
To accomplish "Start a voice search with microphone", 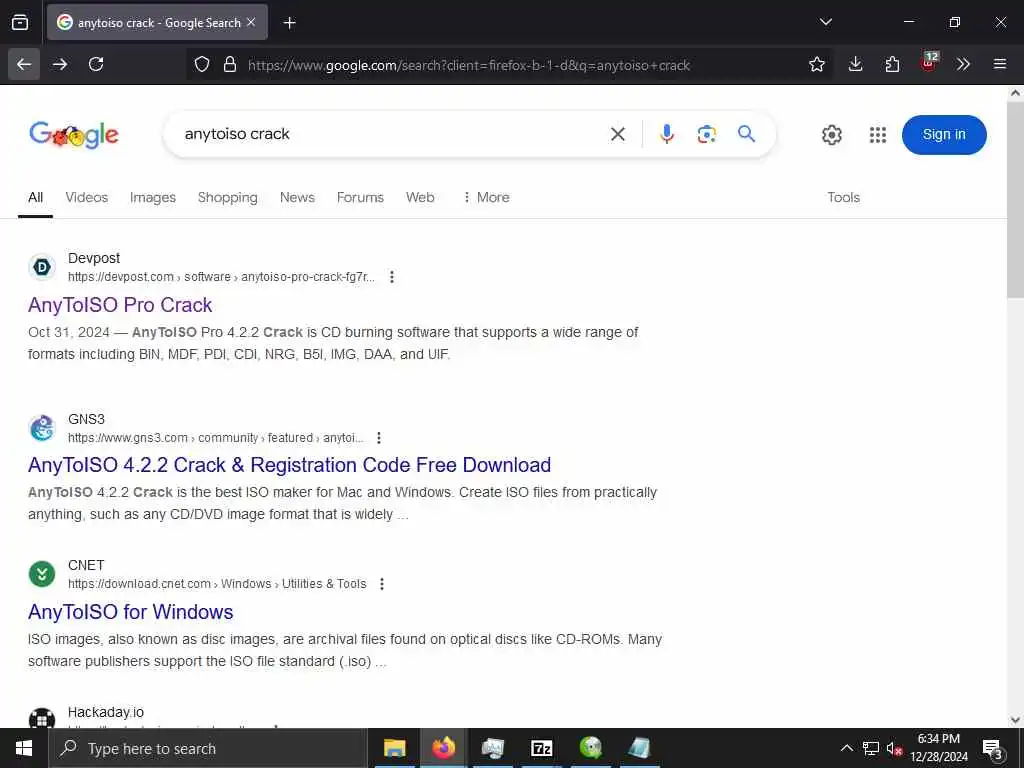I will point(666,134).
